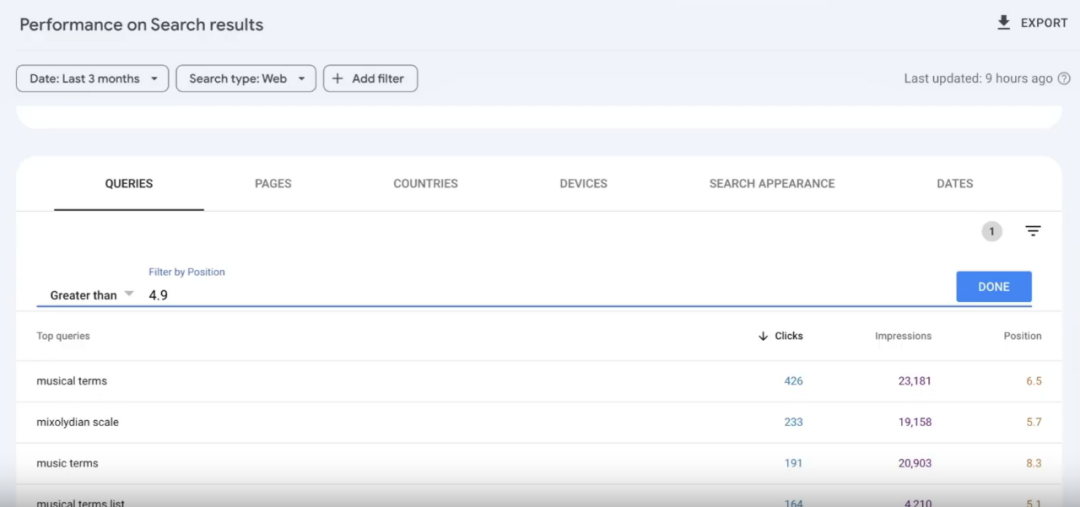Click the Export download icon
Viewport: 1080px width, 507px height.
[1004, 23]
